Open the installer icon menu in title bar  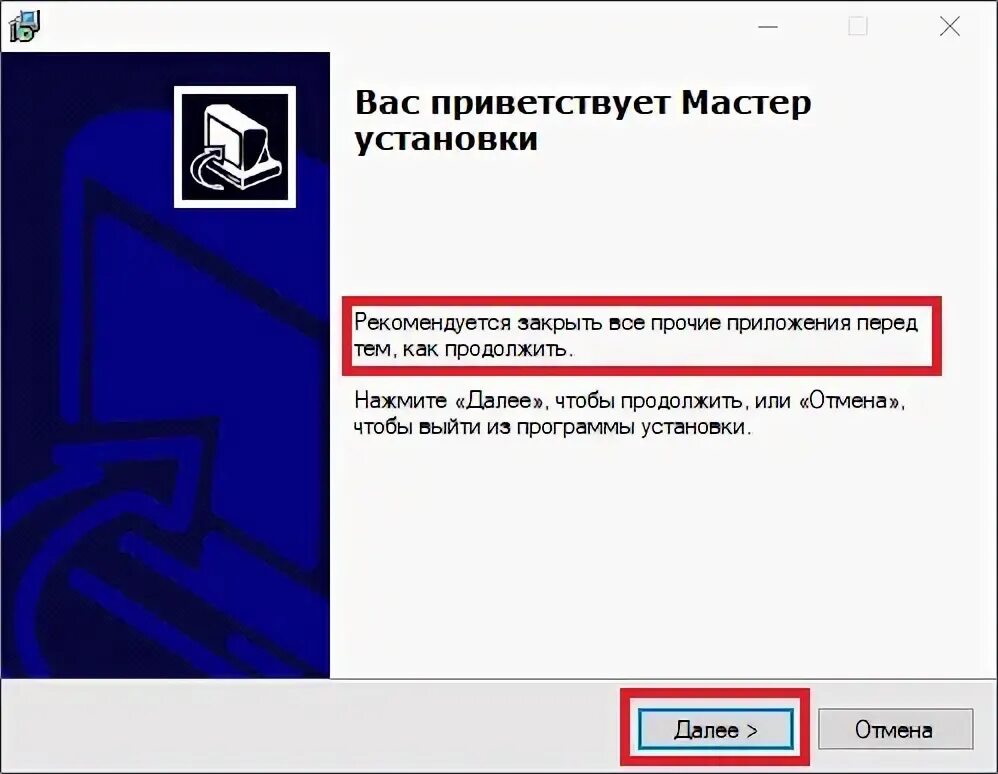24,26
